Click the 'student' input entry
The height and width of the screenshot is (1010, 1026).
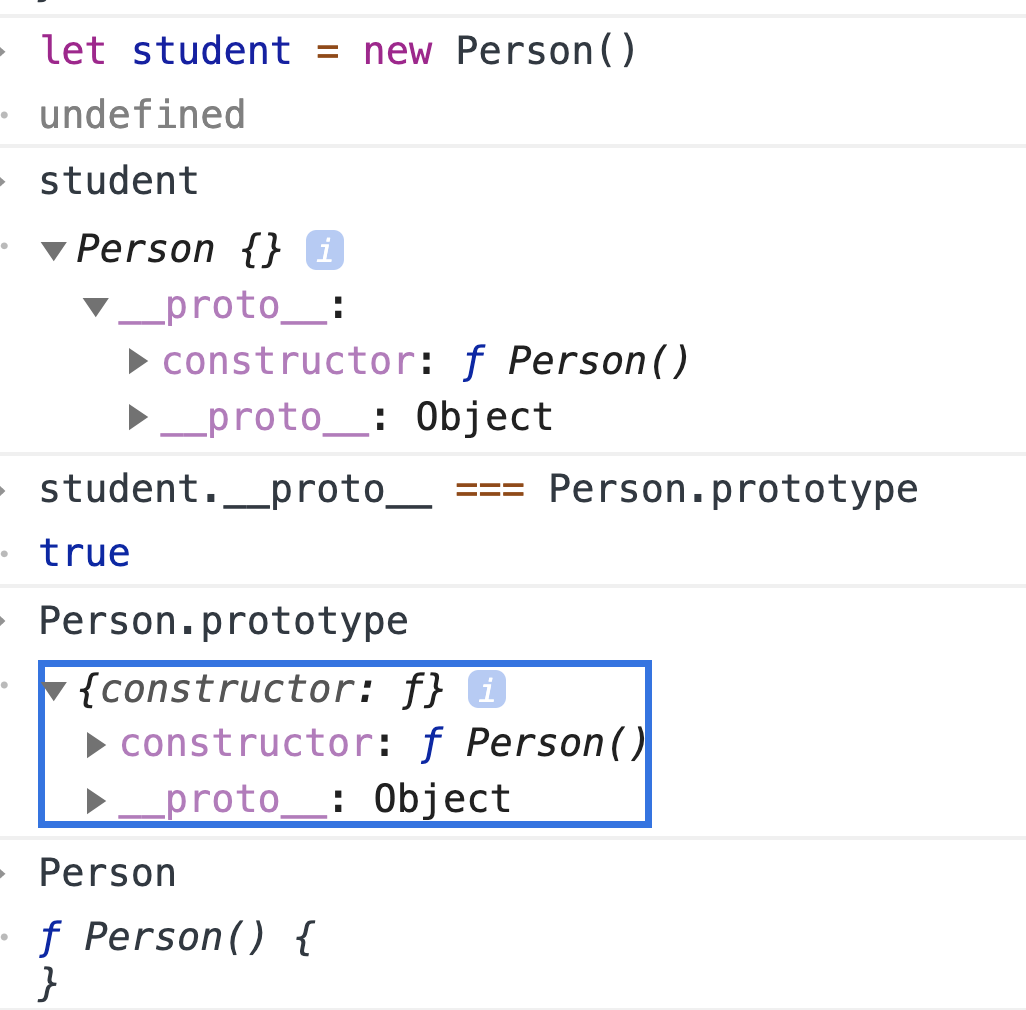coord(118,181)
